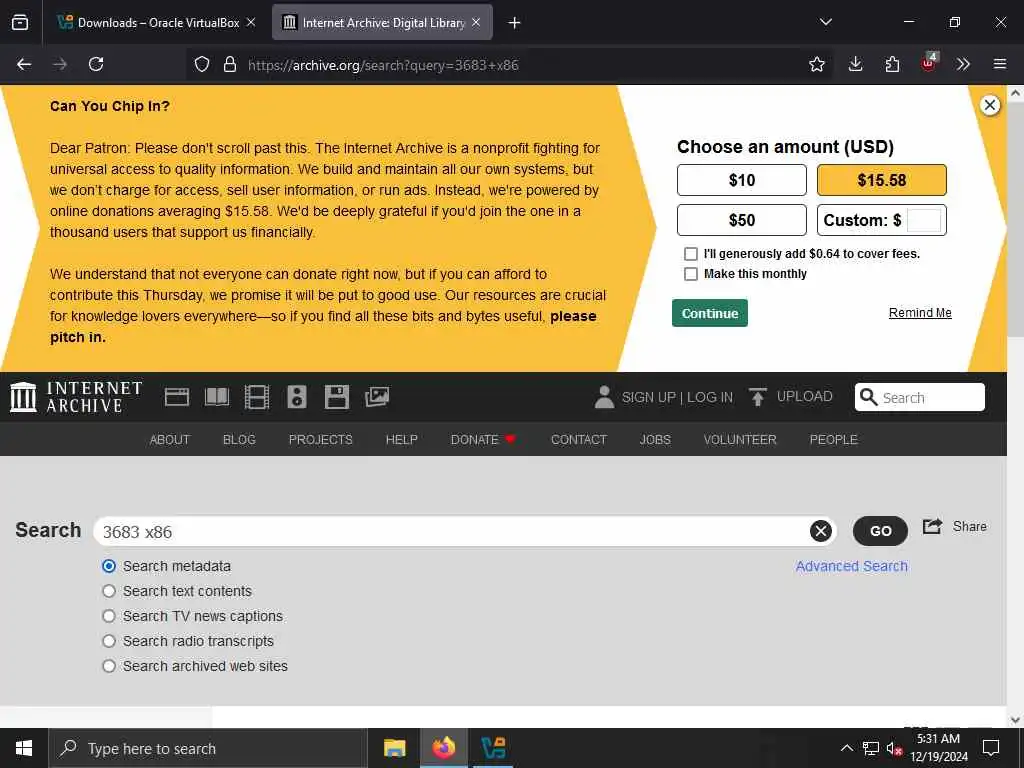Open Firefox View tab icon
The width and height of the screenshot is (1024, 768).
20,23
